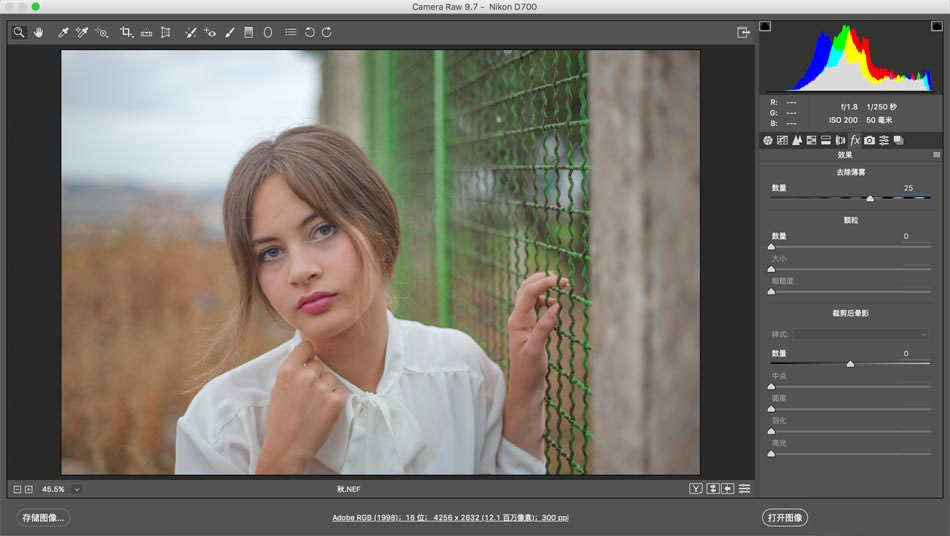
Task: Open the 样式 style dropdown
Action: tap(861, 334)
